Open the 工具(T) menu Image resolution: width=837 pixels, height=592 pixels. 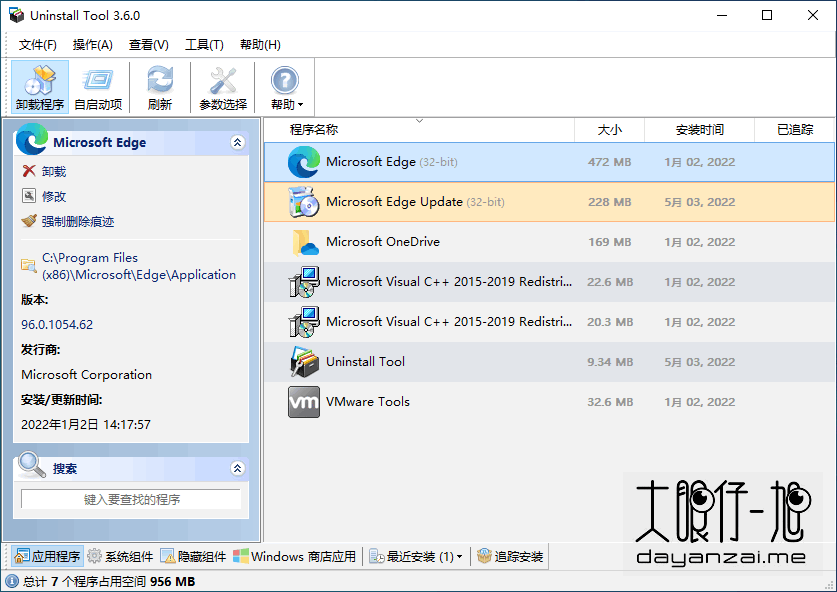204,45
